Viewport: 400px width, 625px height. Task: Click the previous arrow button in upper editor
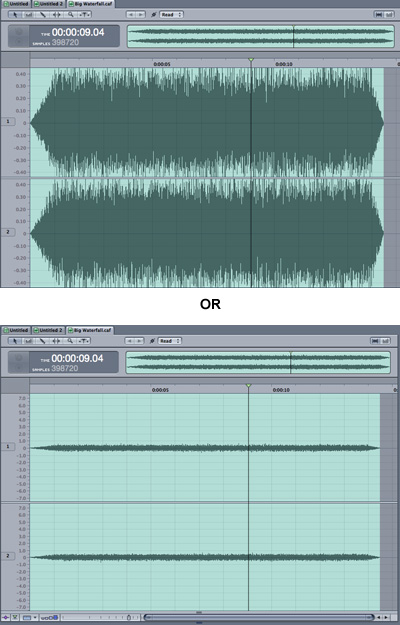coord(131,15)
